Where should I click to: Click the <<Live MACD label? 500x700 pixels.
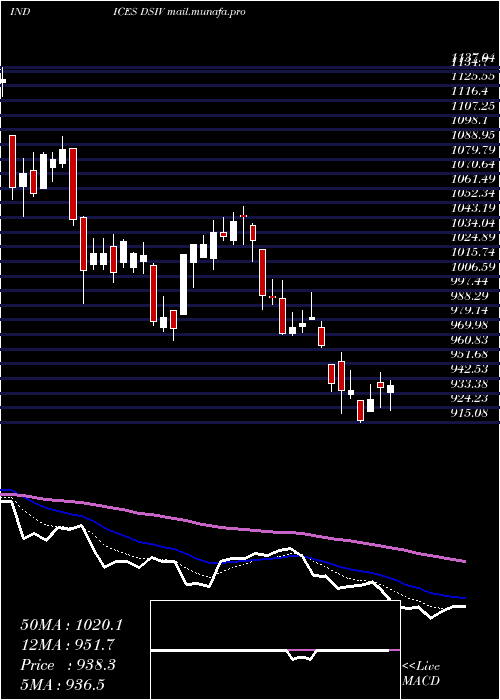pyautogui.click(x=421, y=674)
